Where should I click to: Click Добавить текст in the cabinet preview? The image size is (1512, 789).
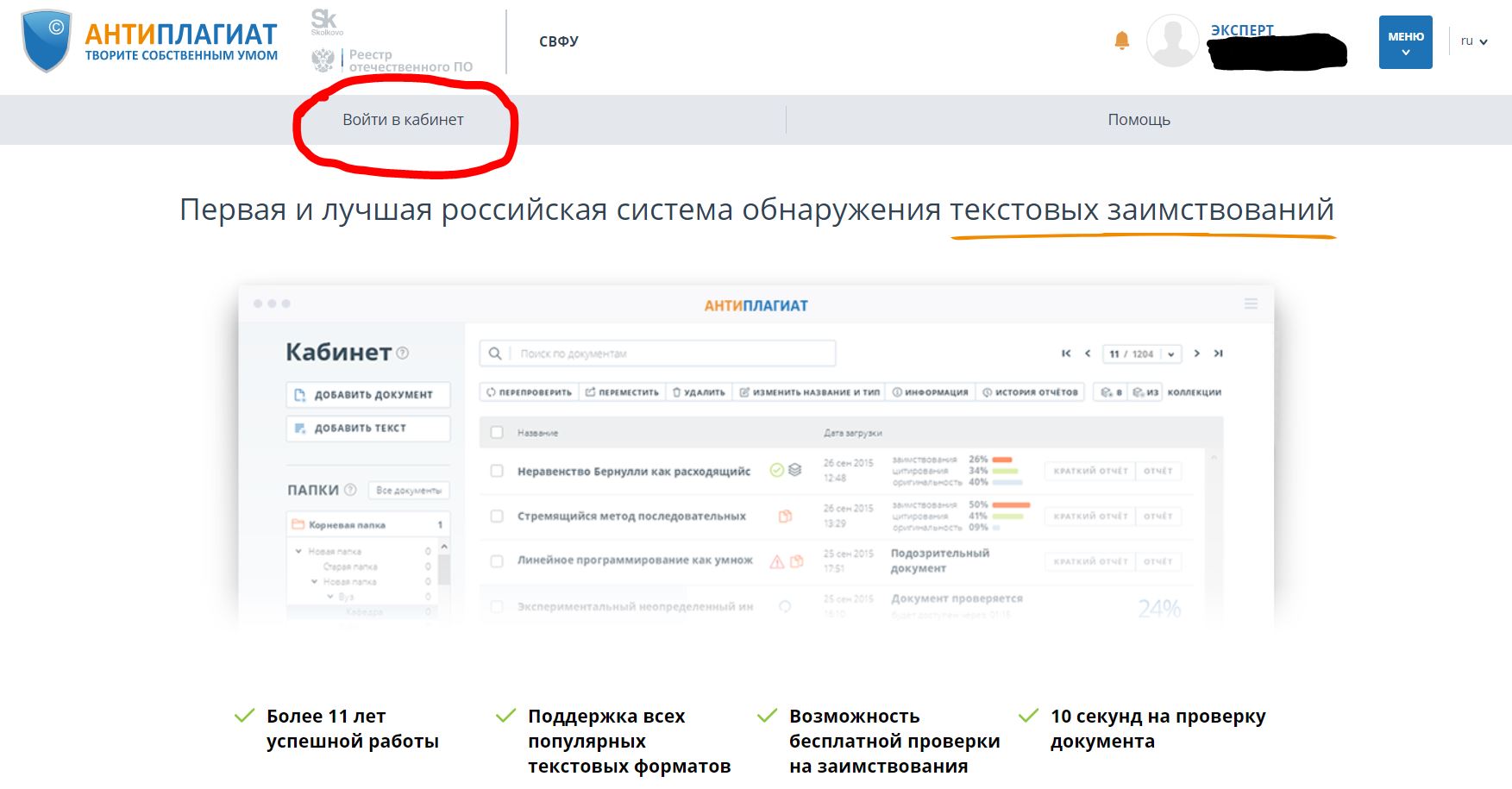coord(368,428)
